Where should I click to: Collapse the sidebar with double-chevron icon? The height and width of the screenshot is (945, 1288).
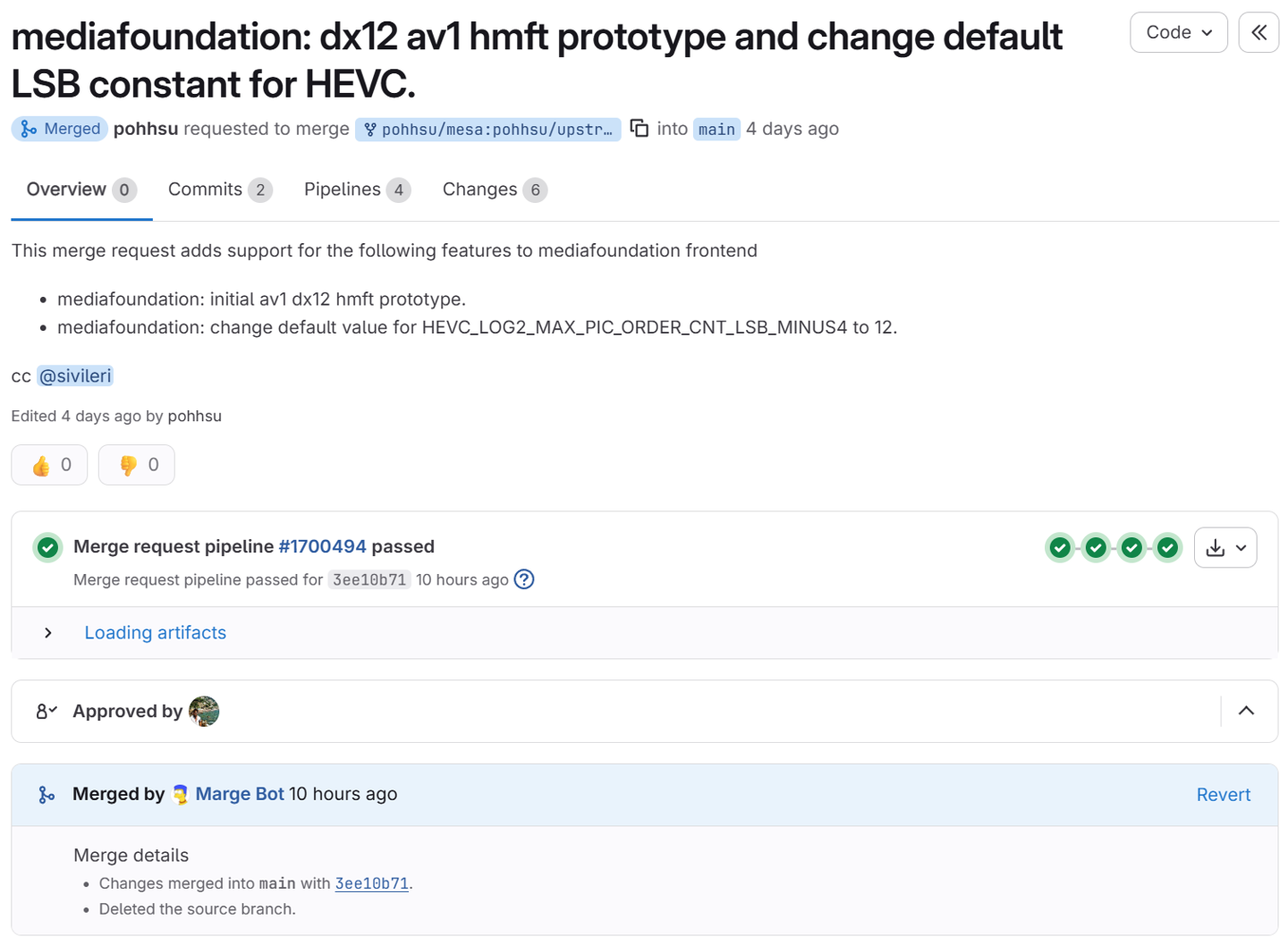(1258, 33)
